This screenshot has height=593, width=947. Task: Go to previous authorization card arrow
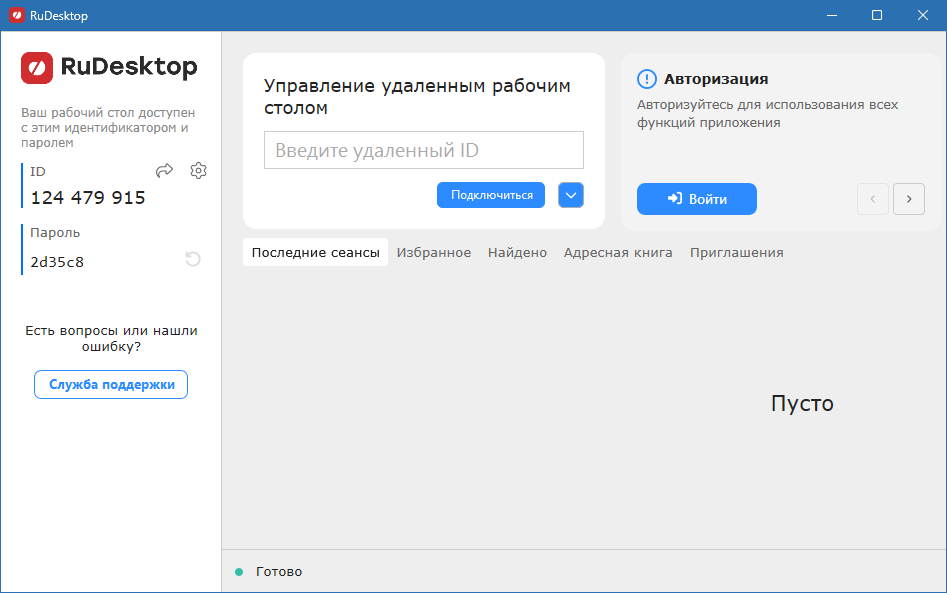(x=873, y=199)
